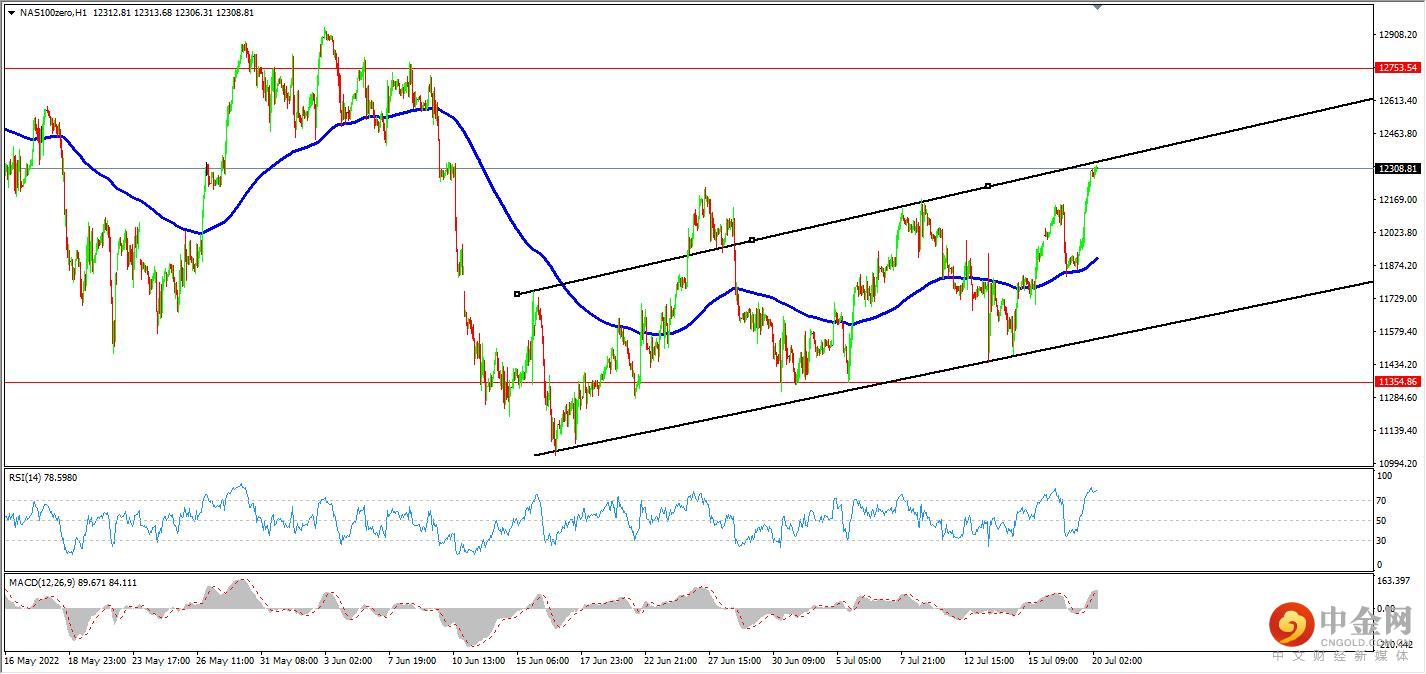Select the middle anchor square of the upper channel line
This screenshot has height=674, width=1426.
(x=752, y=240)
